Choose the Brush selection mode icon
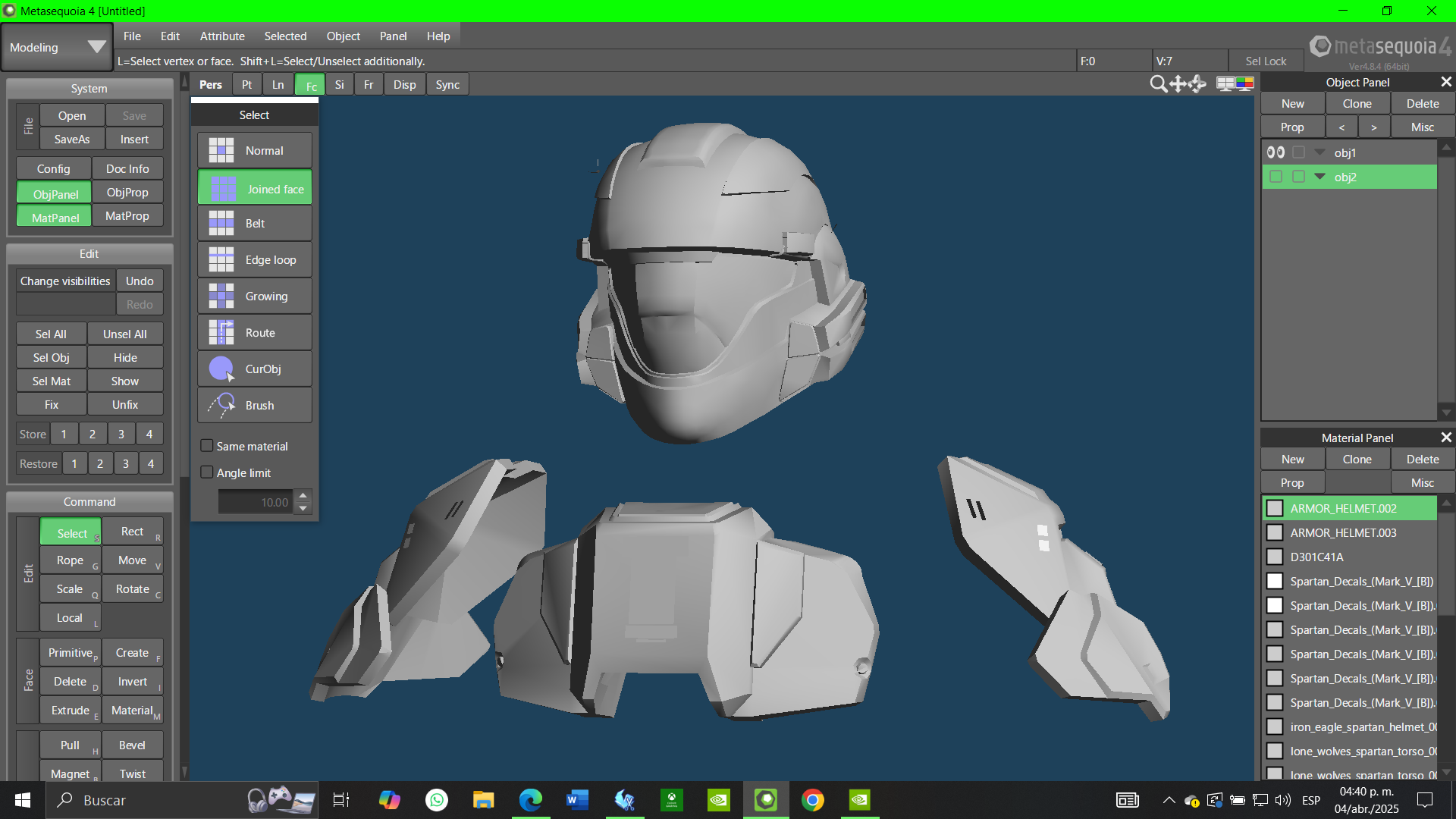 (x=221, y=406)
